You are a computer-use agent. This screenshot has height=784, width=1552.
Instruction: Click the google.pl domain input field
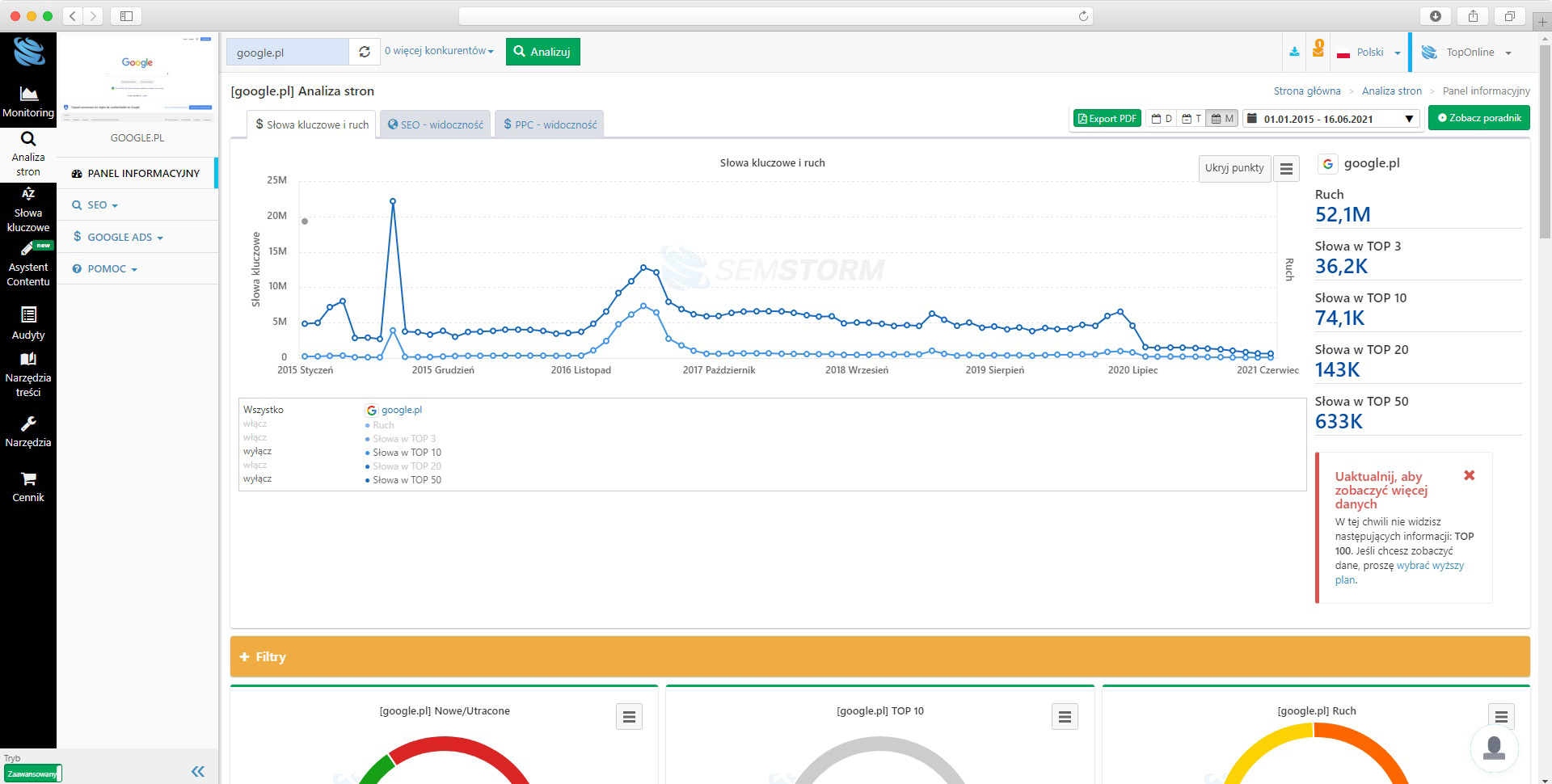(288, 52)
